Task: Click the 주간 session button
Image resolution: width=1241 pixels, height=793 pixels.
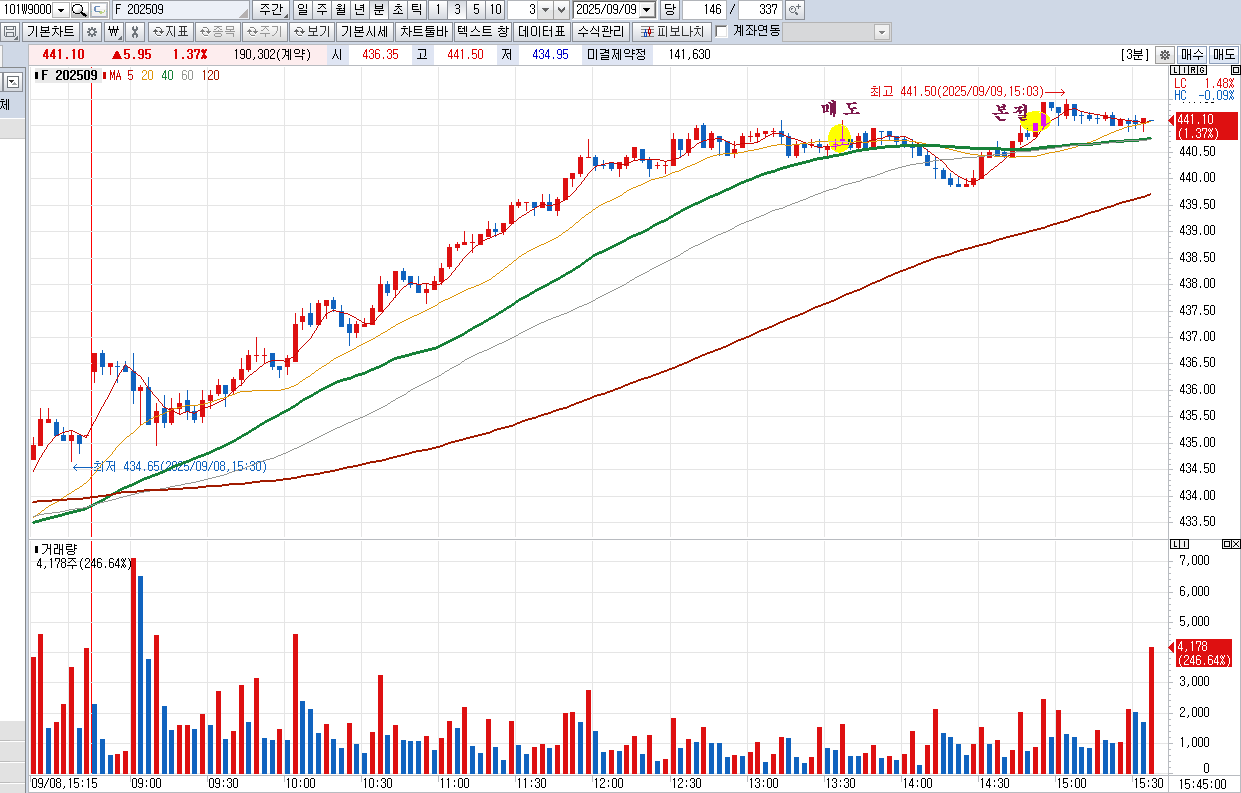Action: [x=269, y=10]
